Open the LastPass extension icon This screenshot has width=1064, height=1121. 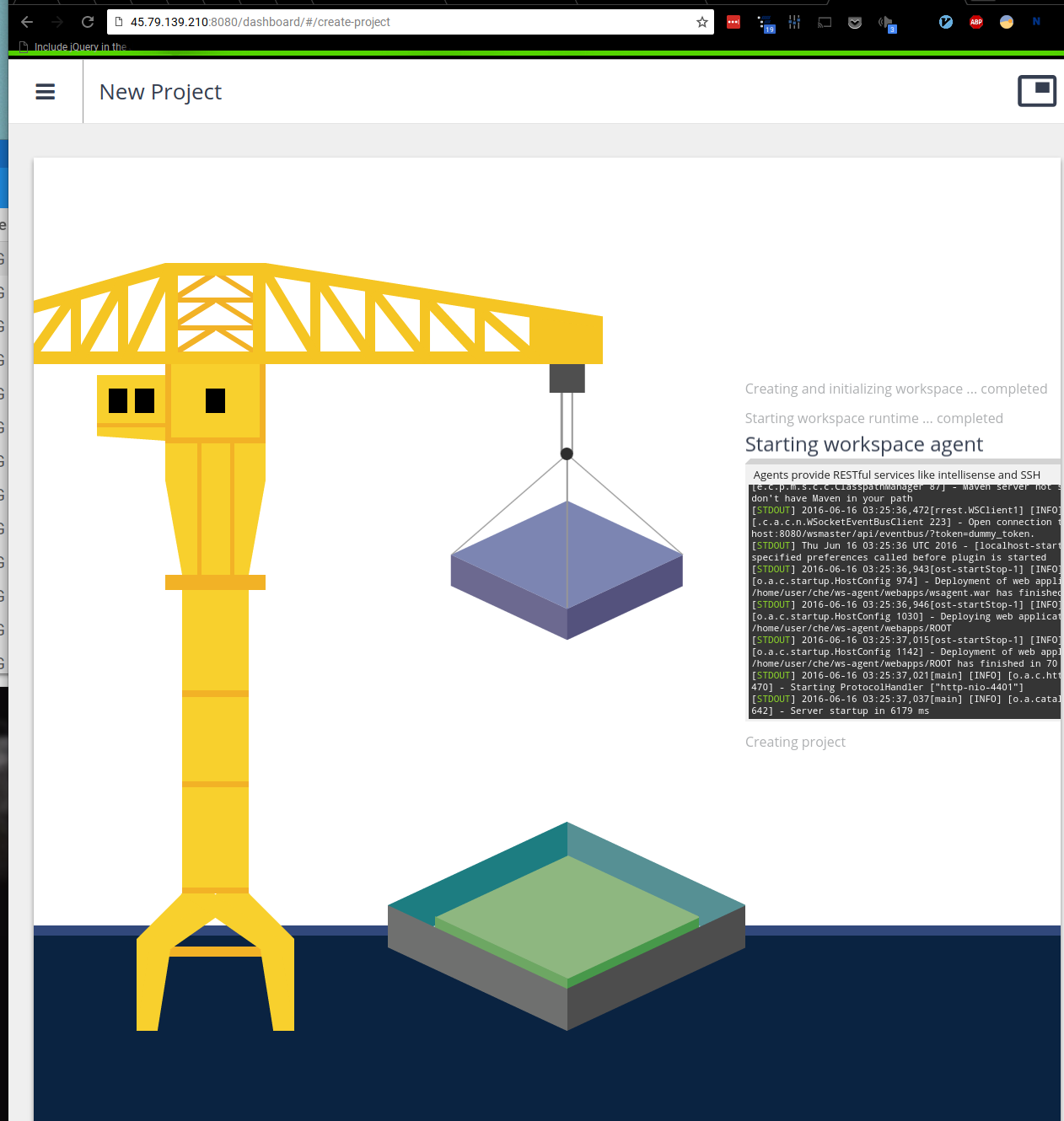(733, 22)
